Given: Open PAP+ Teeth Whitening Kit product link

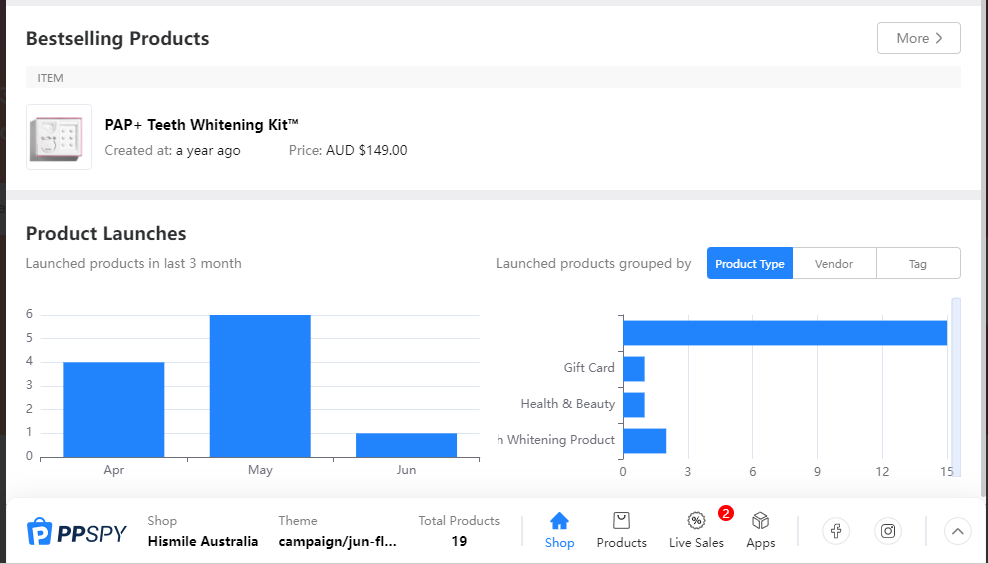Looking at the screenshot, I should (x=202, y=125).
